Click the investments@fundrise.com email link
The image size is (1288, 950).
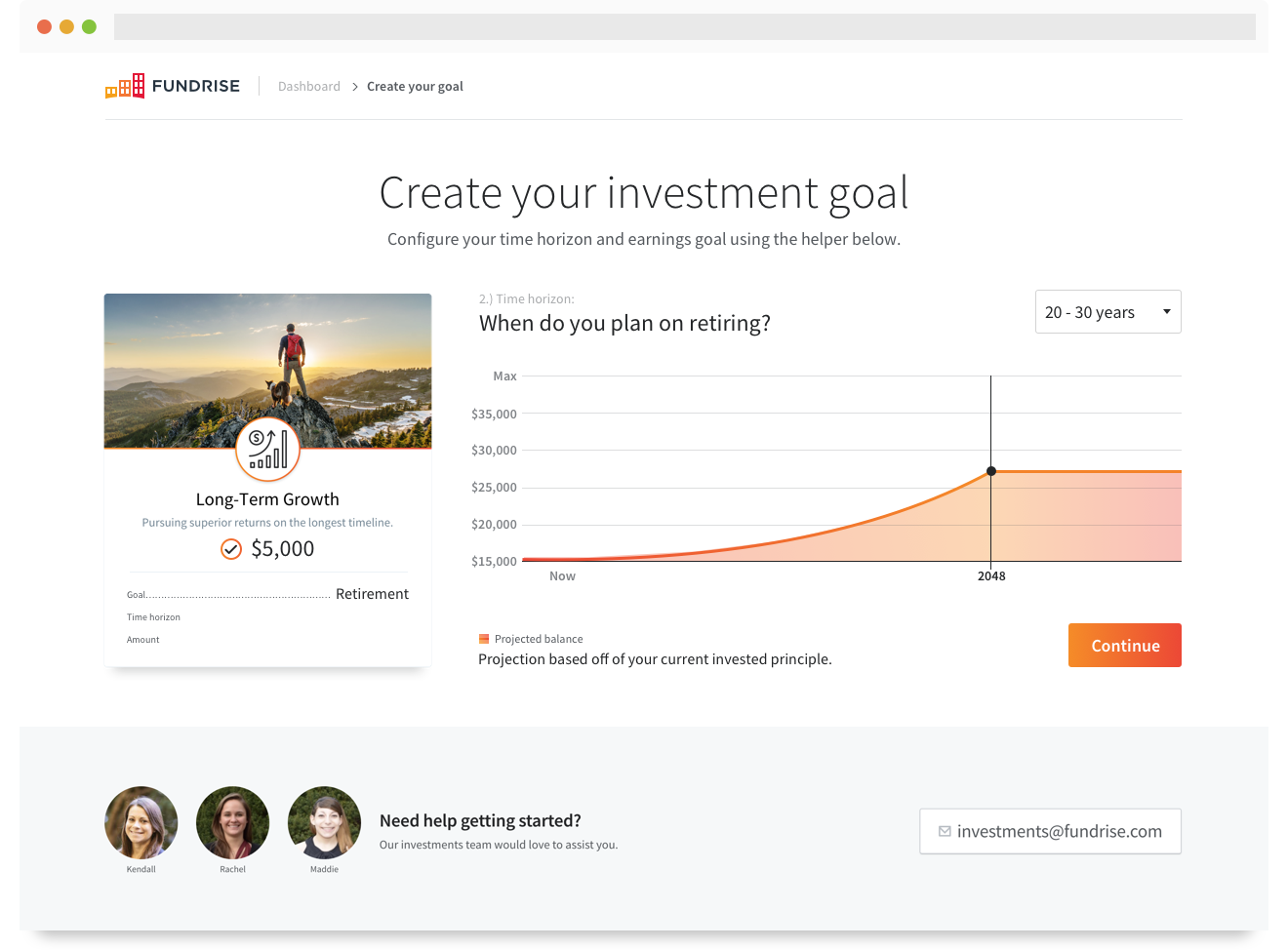pyautogui.click(x=1059, y=832)
